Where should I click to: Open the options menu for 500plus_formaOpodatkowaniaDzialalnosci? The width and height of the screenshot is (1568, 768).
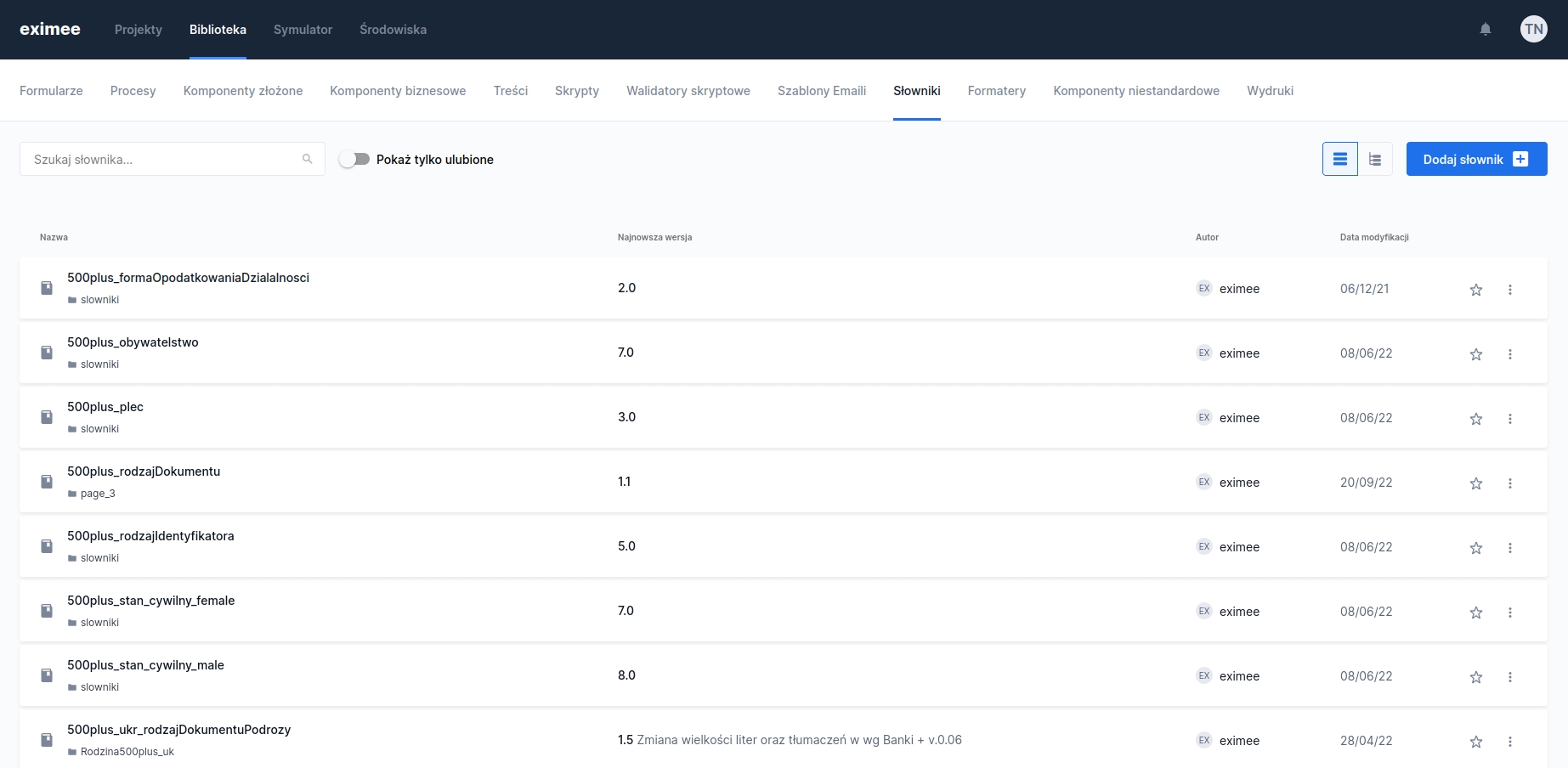1510,290
